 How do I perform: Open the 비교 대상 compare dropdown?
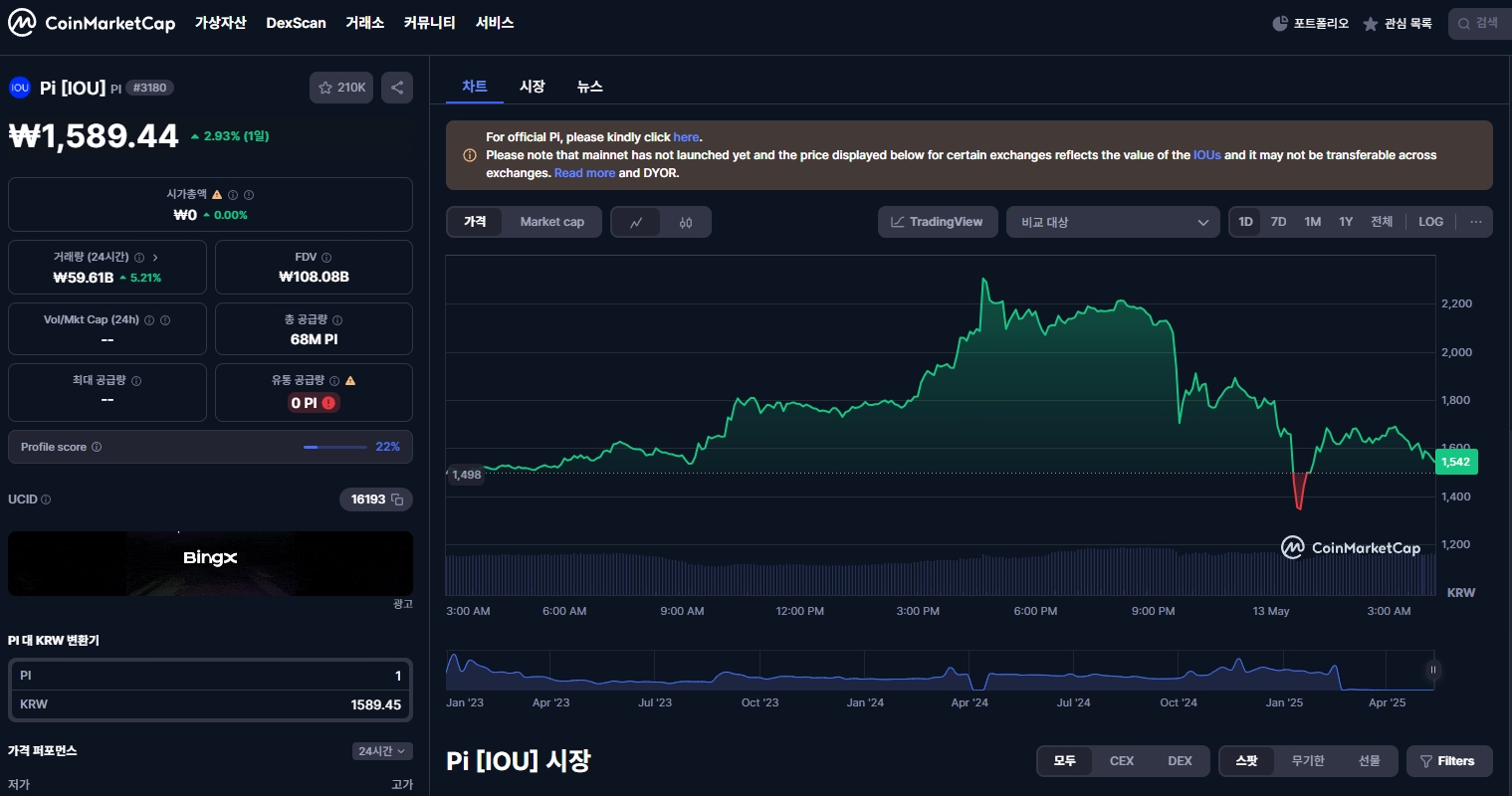pyautogui.click(x=1113, y=222)
